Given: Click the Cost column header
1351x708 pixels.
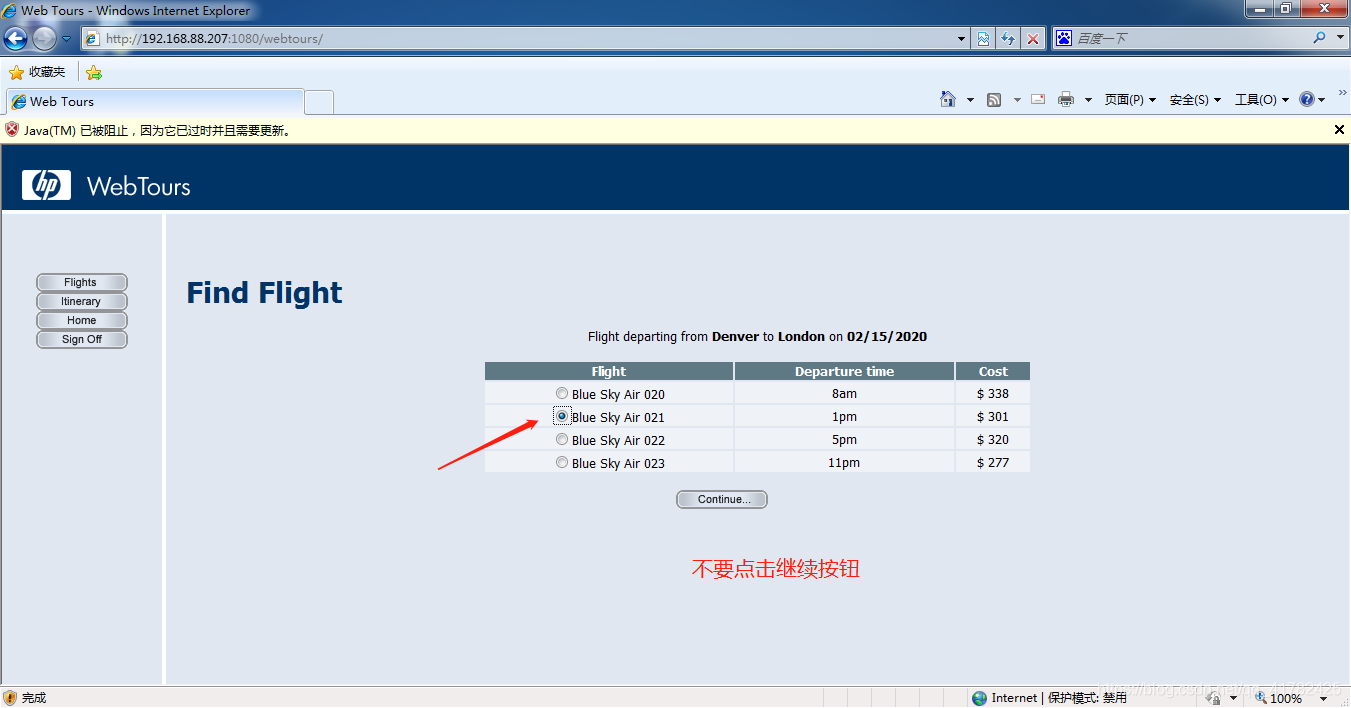Looking at the screenshot, I should [x=993, y=371].
